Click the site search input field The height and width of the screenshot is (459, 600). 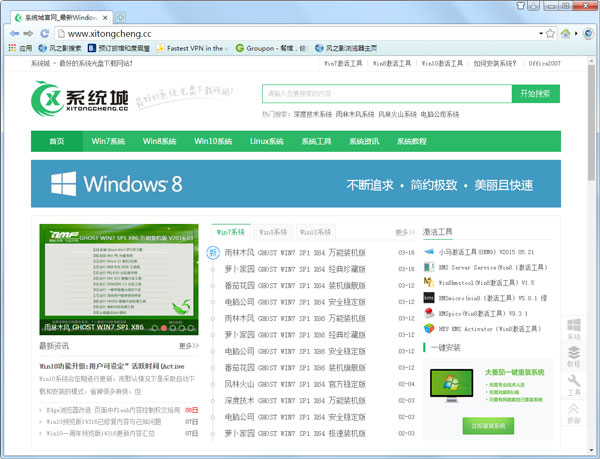click(x=387, y=94)
